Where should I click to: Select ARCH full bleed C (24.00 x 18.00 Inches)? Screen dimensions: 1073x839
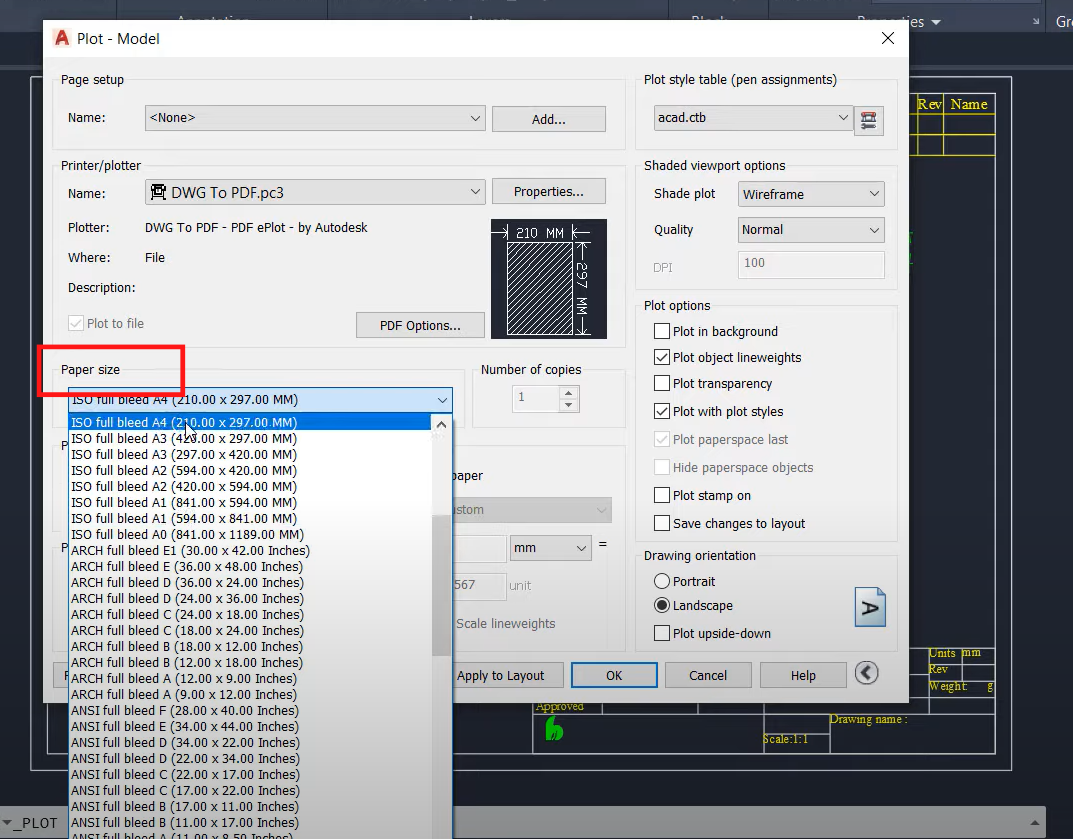250,615
